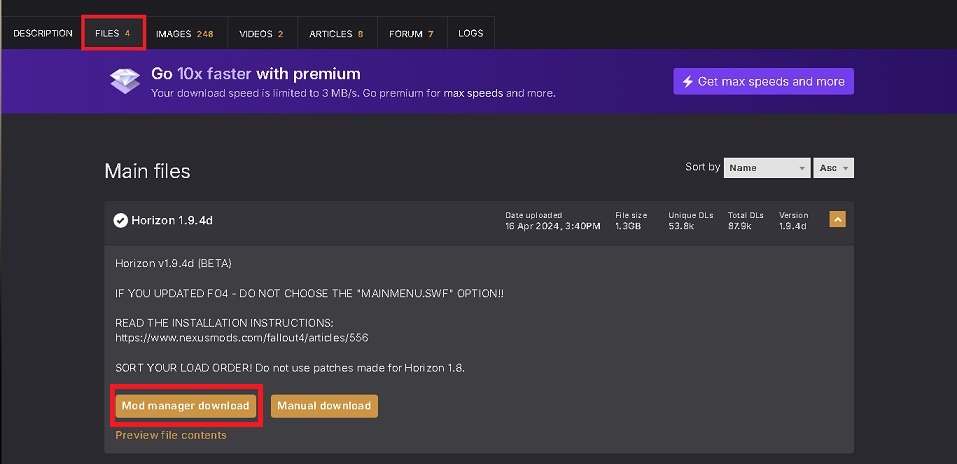Follow the nexusmods installation instructions URL

click(226, 338)
